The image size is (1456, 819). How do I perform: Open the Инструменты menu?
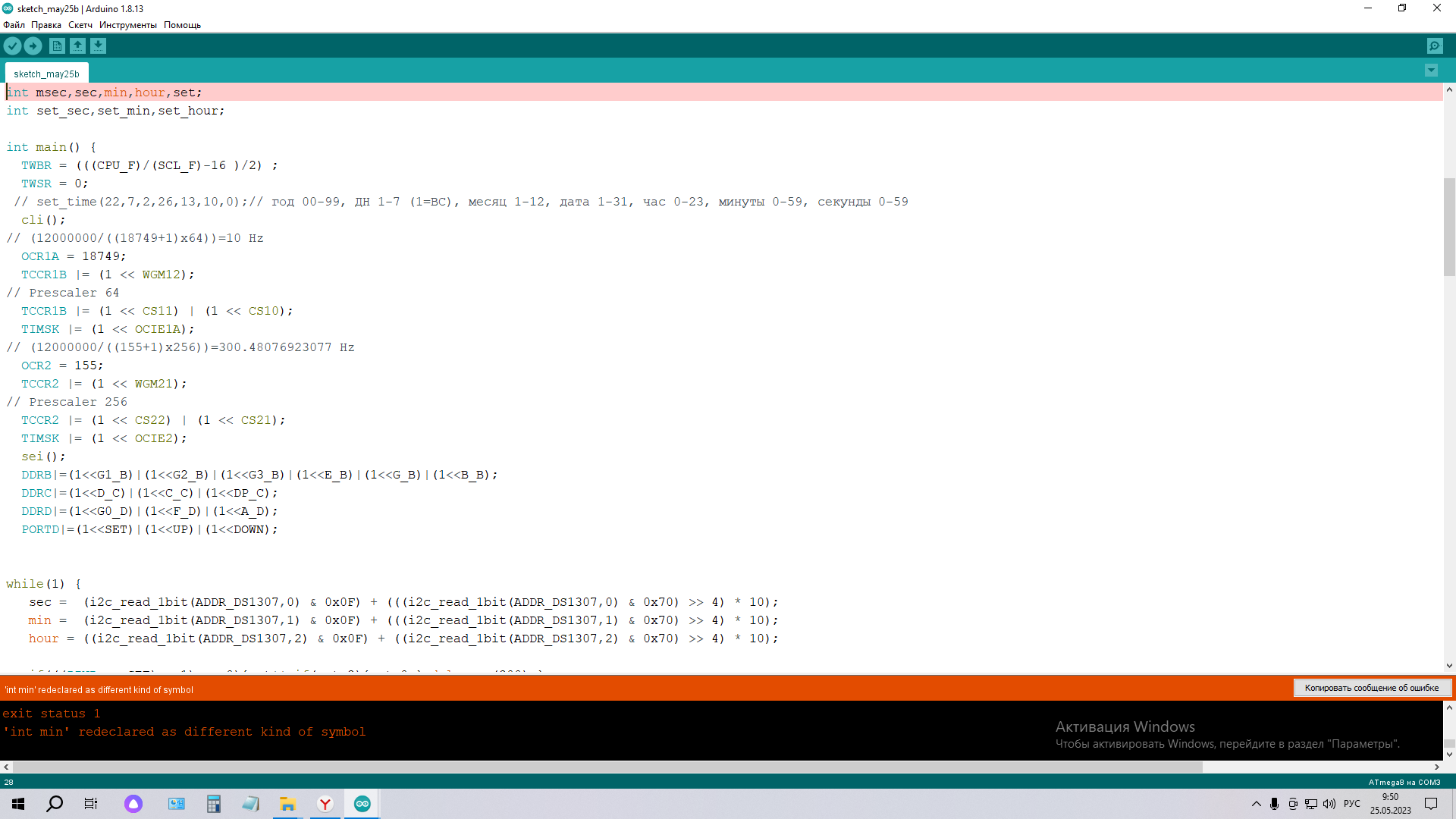pyautogui.click(x=127, y=25)
